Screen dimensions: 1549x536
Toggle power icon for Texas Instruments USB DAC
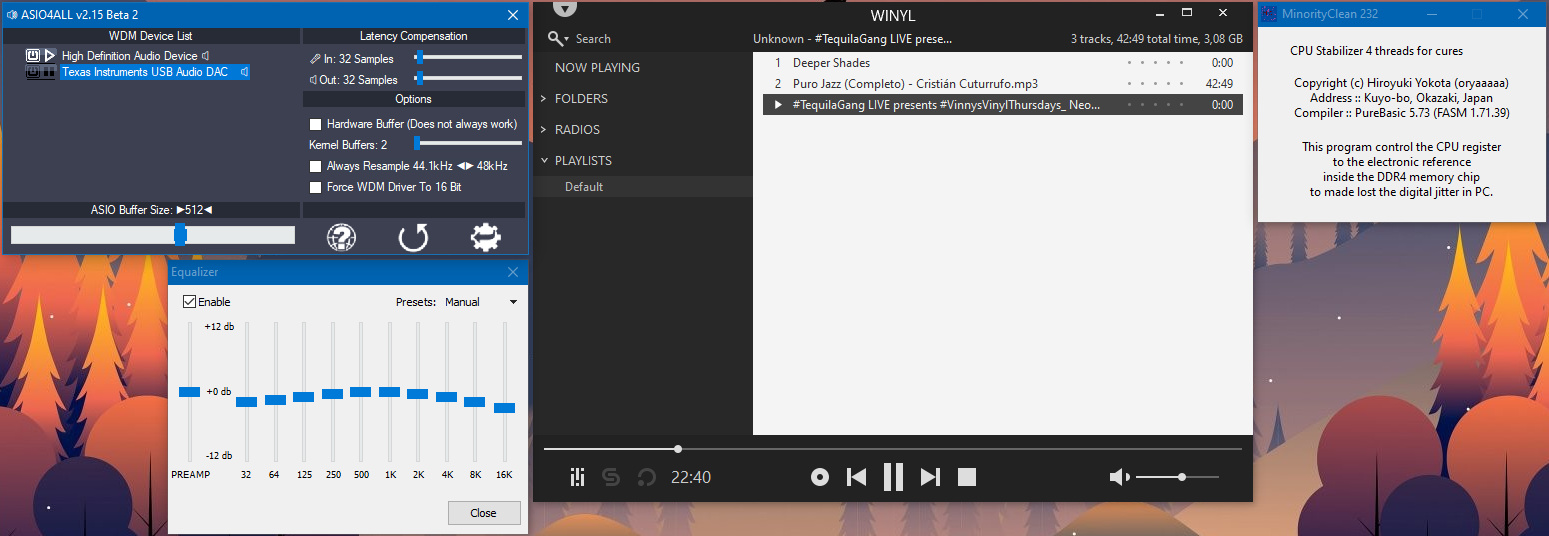[x=33, y=72]
